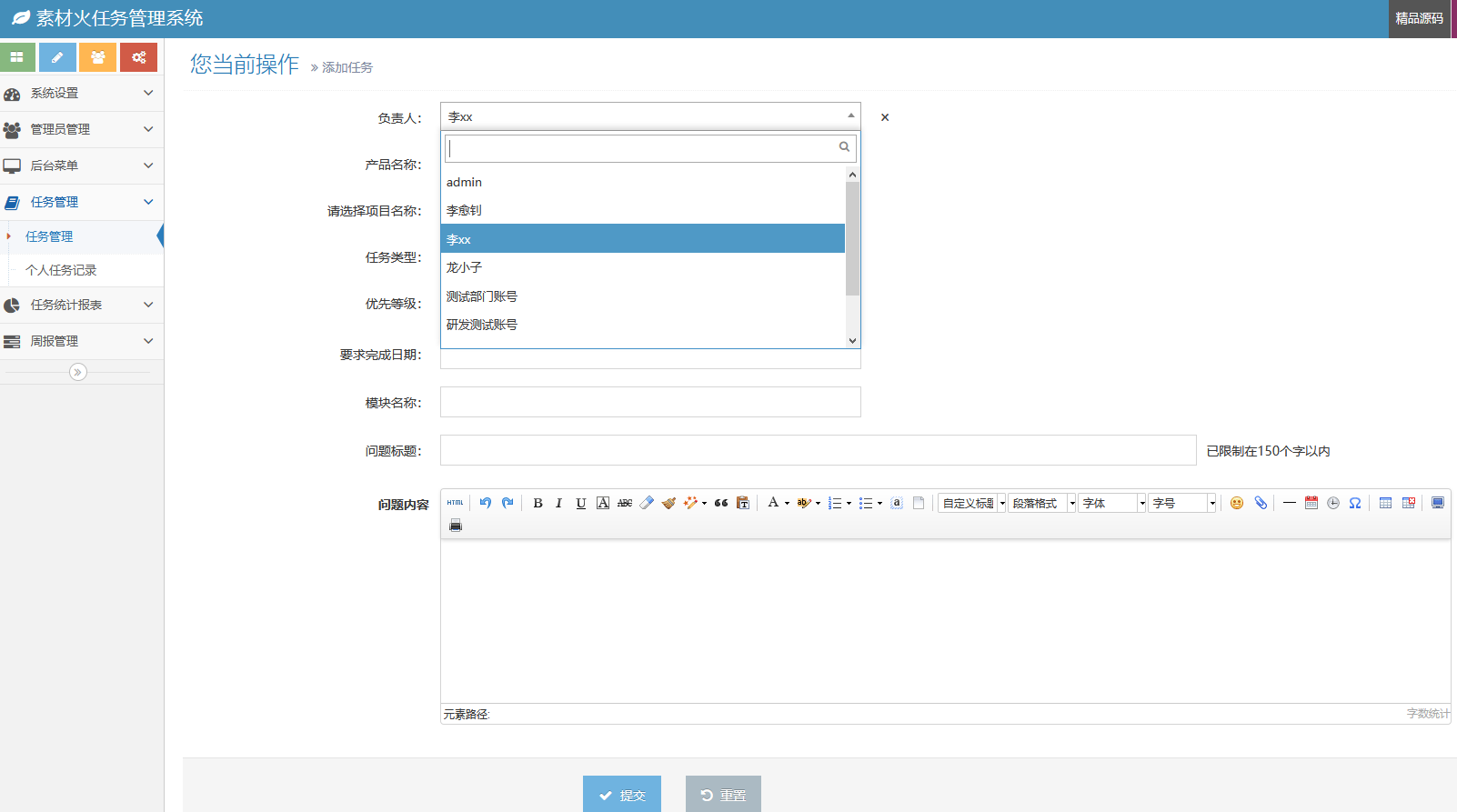Click the dropdown list scrollbar down arrow
The width and height of the screenshot is (1457, 812).
pyautogui.click(x=852, y=341)
